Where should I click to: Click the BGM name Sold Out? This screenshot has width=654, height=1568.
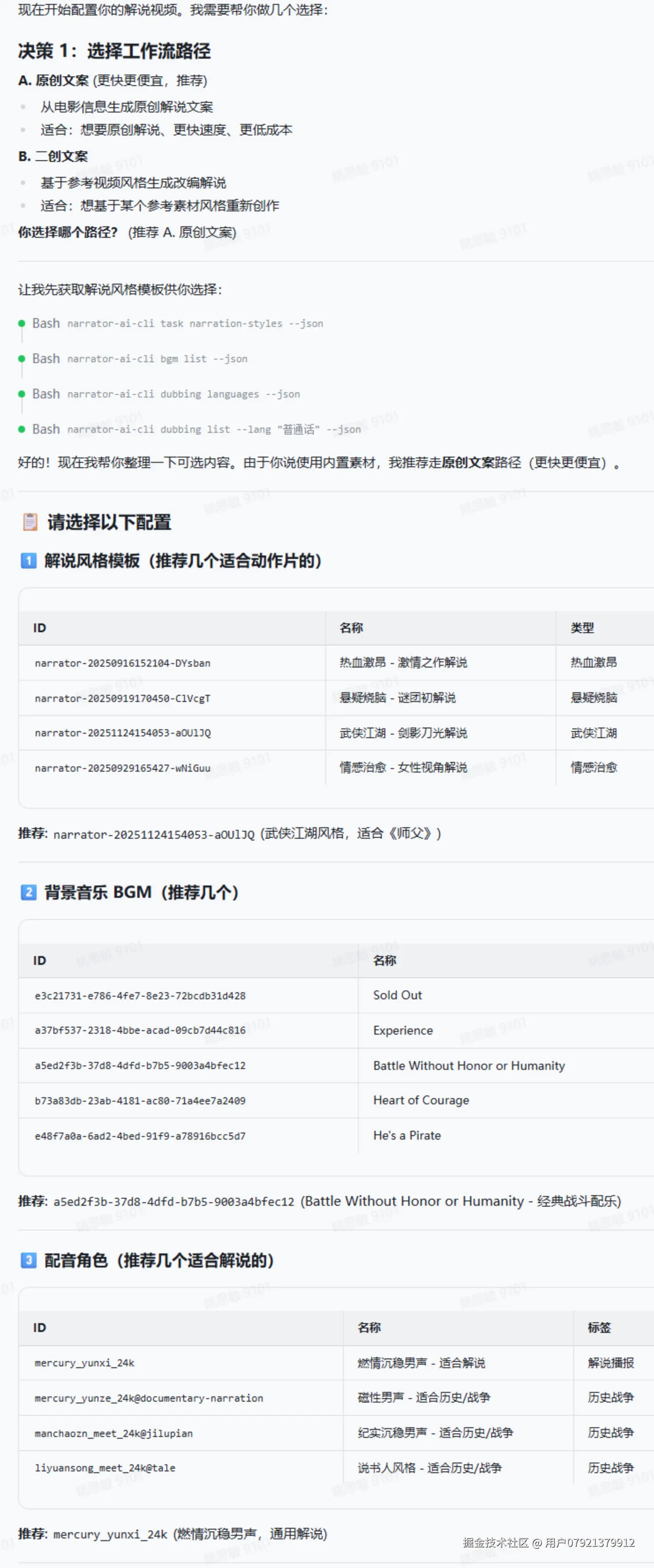click(x=397, y=995)
